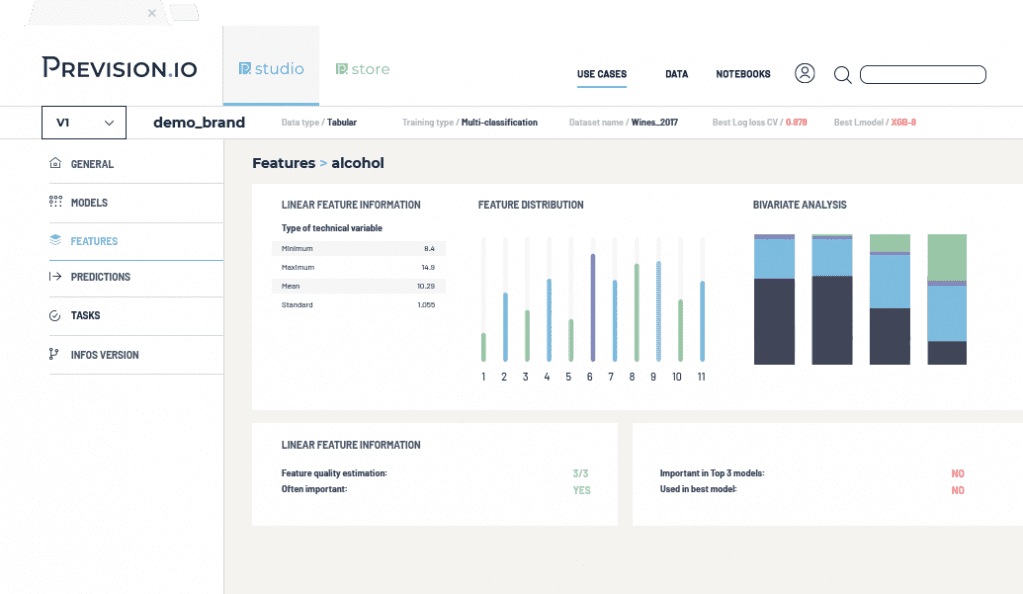The image size is (1023, 594).
Task: Click the first stacked bar in Bivariate Analysis
Action: coord(774,299)
